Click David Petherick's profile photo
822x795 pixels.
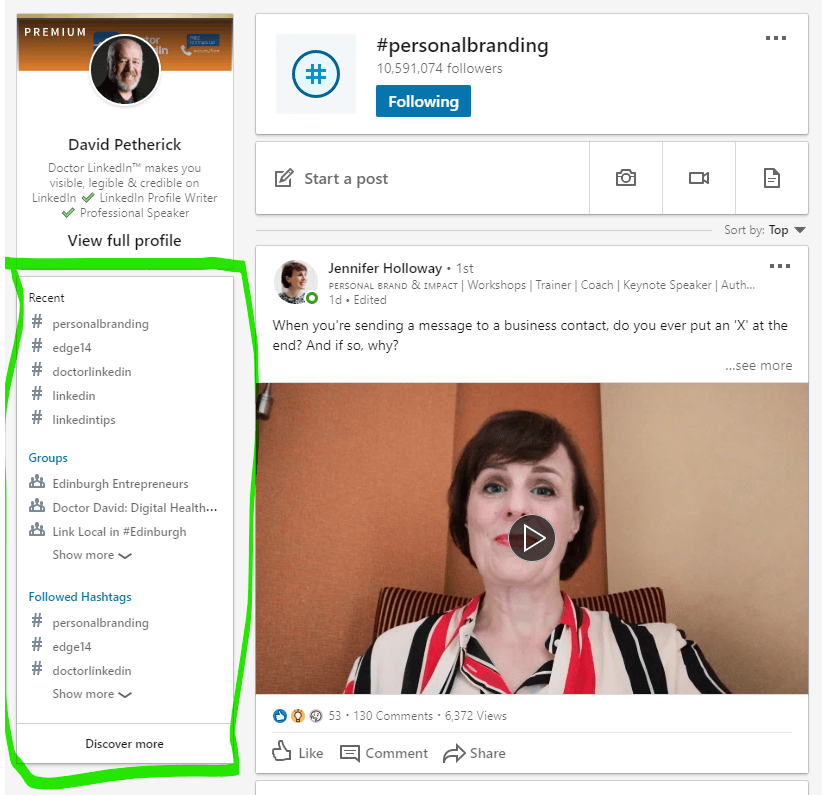[125, 69]
